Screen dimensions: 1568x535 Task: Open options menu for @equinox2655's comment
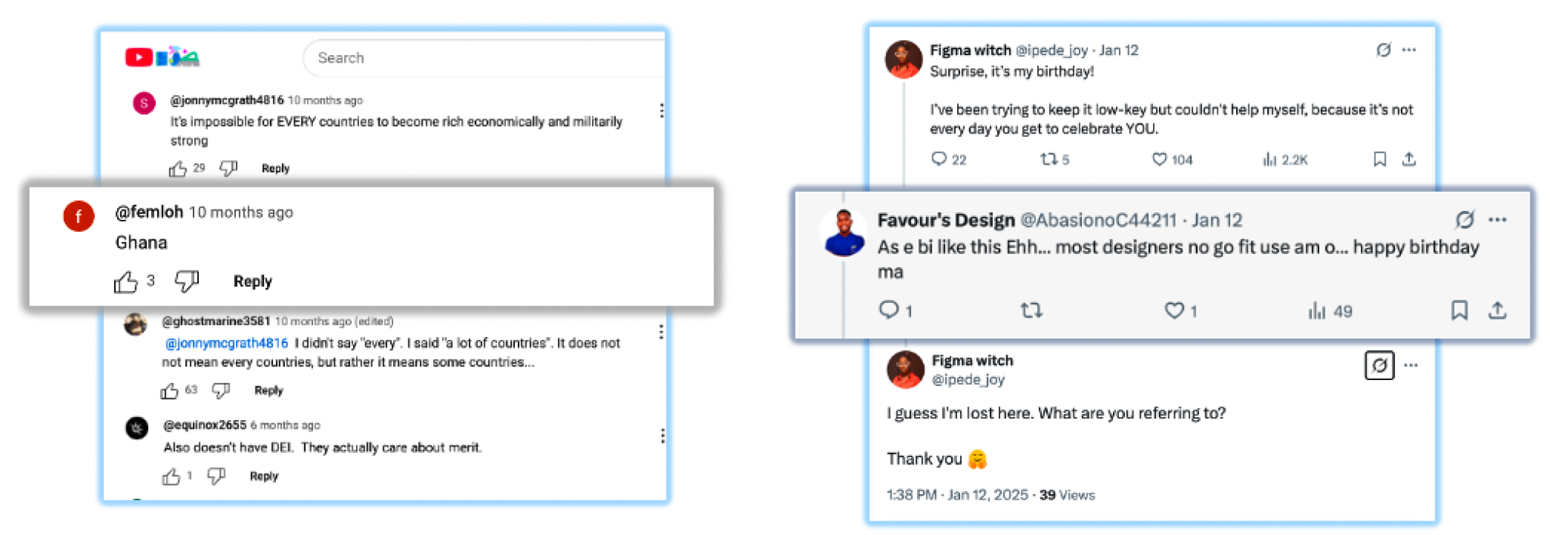662,436
